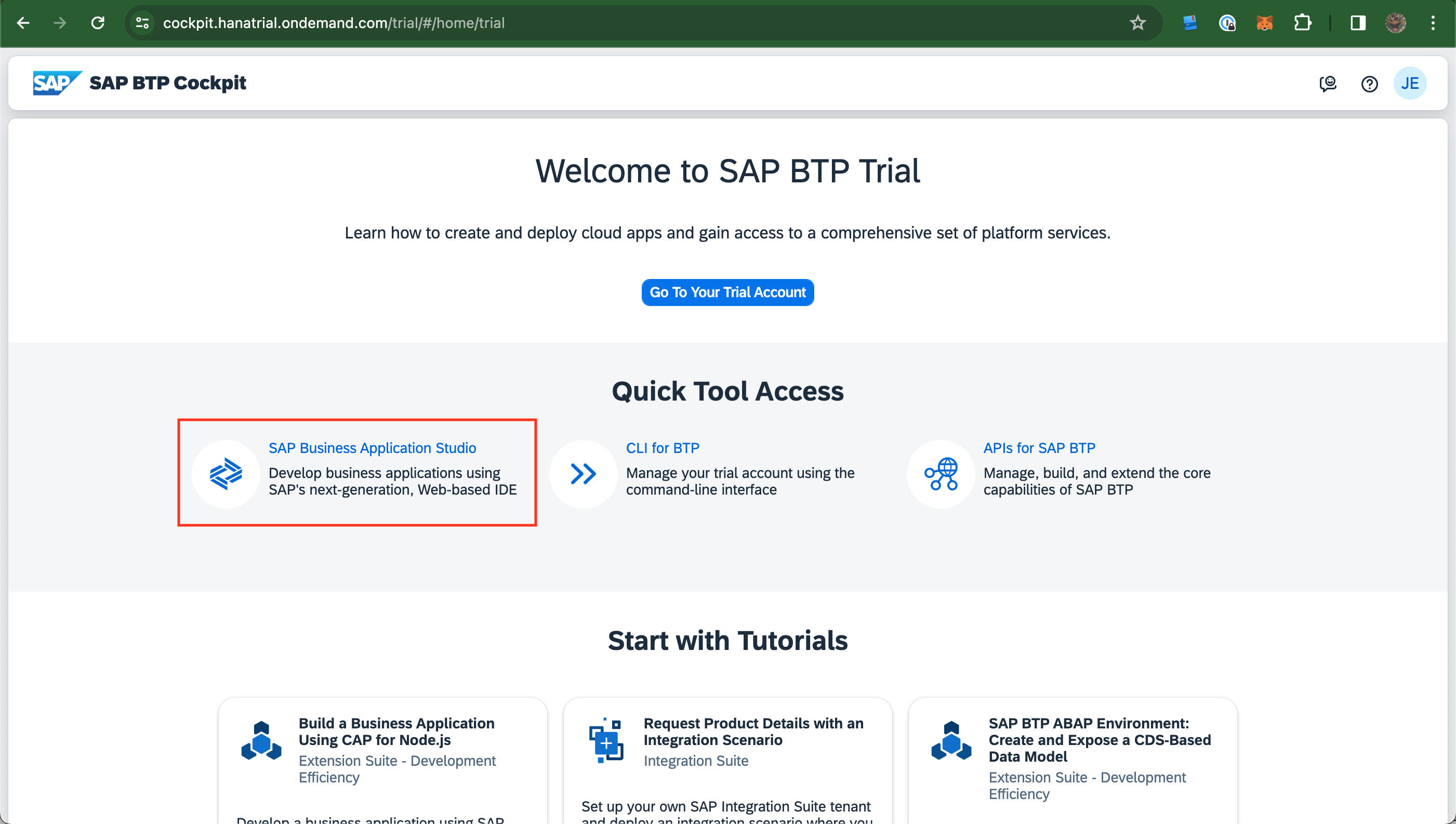Select the Welcome to SAP BTP Trial heading
The height and width of the screenshot is (824, 1456).
(727, 170)
